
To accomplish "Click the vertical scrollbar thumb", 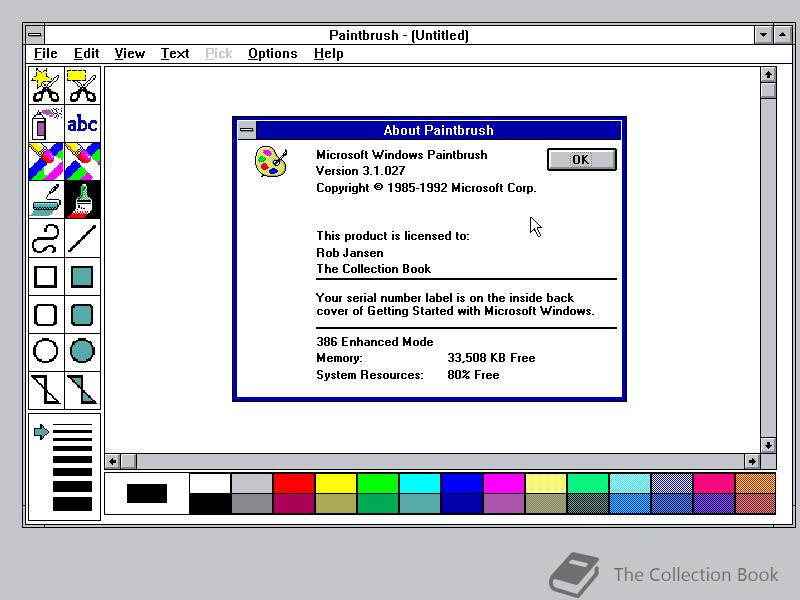I will point(768,91).
